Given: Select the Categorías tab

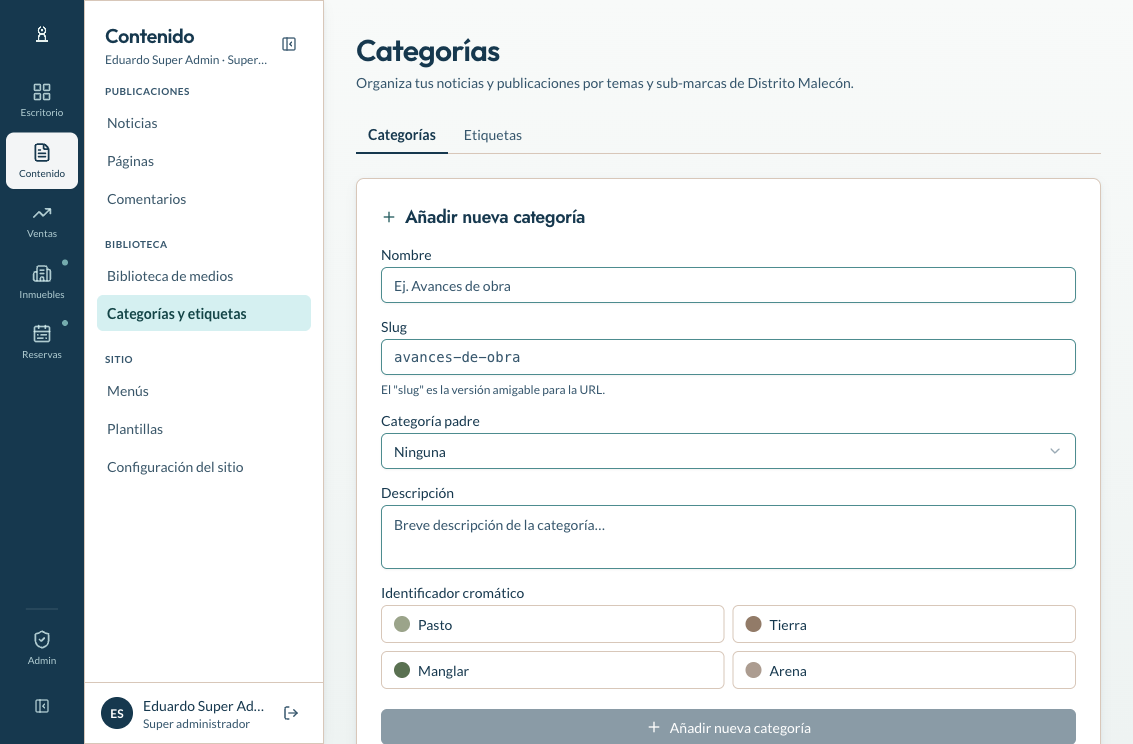Looking at the screenshot, I should click(402, 135).
